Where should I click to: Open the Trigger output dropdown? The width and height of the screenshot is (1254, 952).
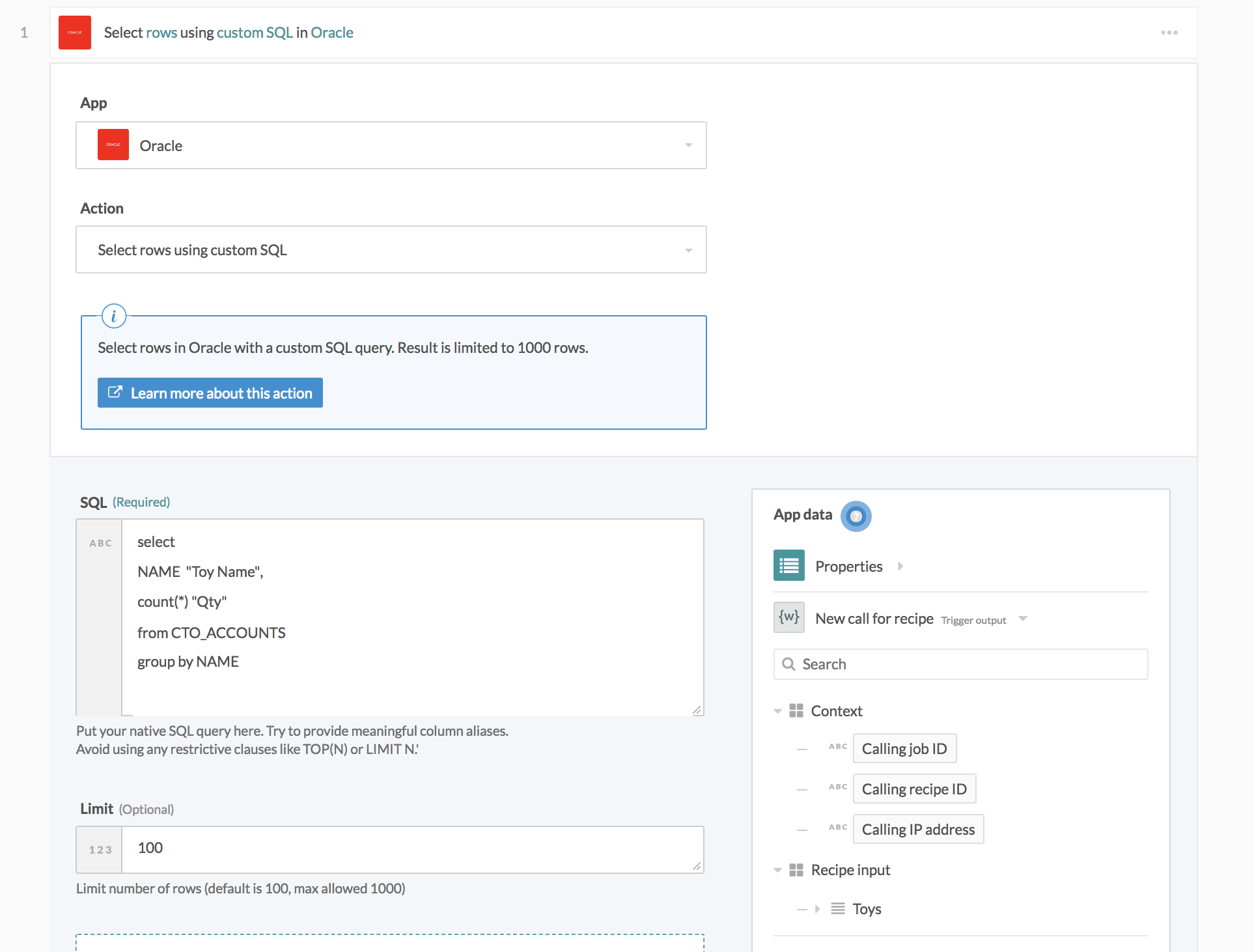[1022, 619]
